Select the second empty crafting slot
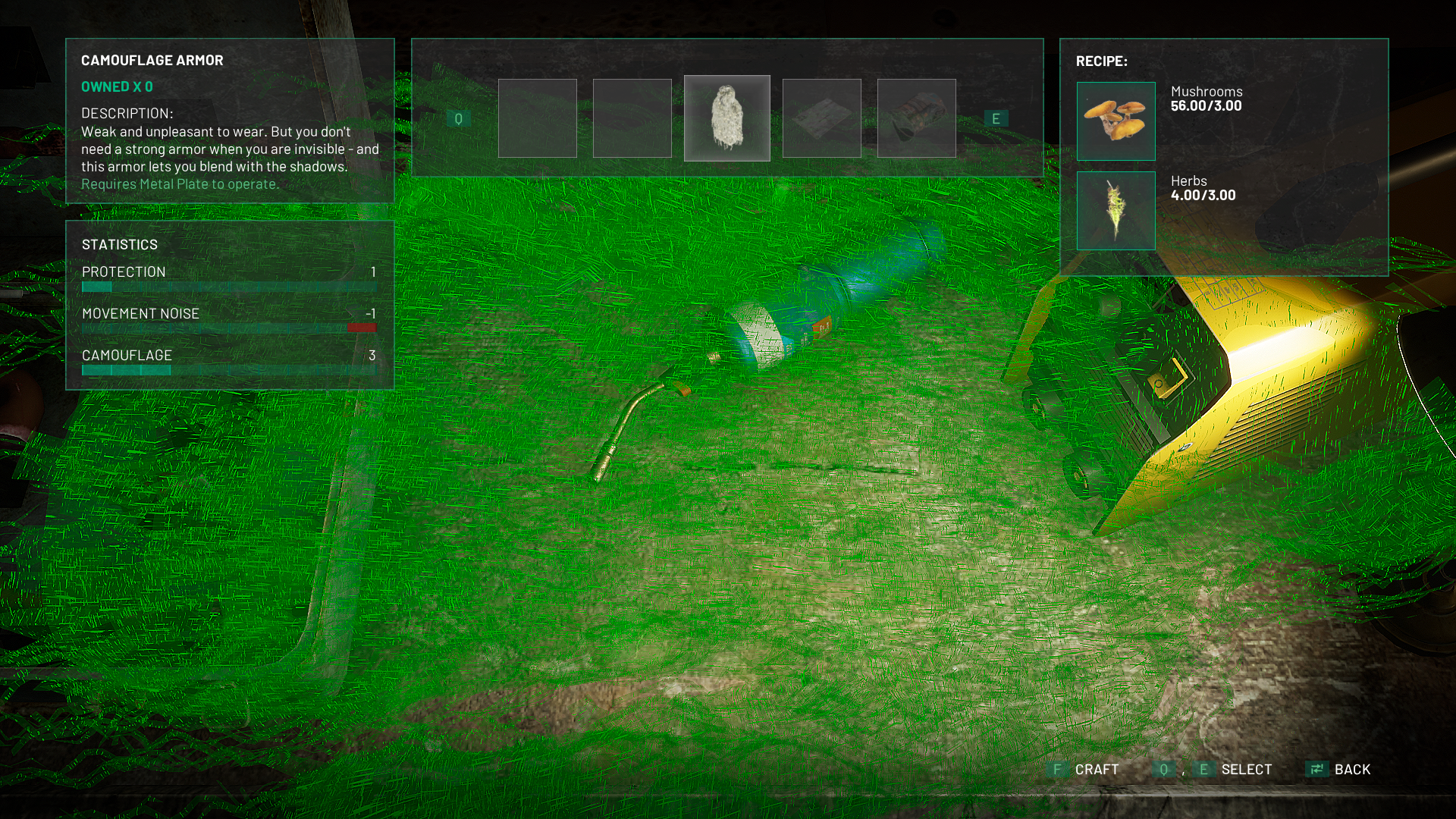Screen dimensions: 1456x819 632,118
